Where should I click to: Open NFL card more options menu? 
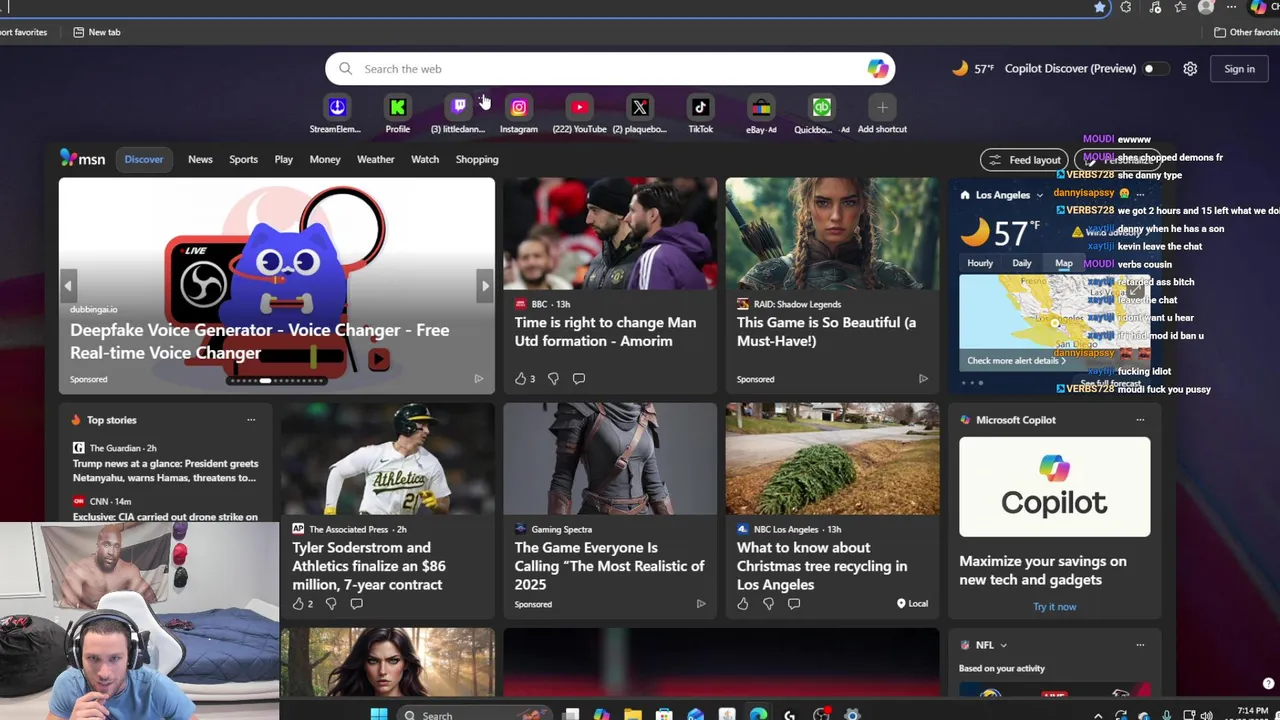[x=1140, y=645]
